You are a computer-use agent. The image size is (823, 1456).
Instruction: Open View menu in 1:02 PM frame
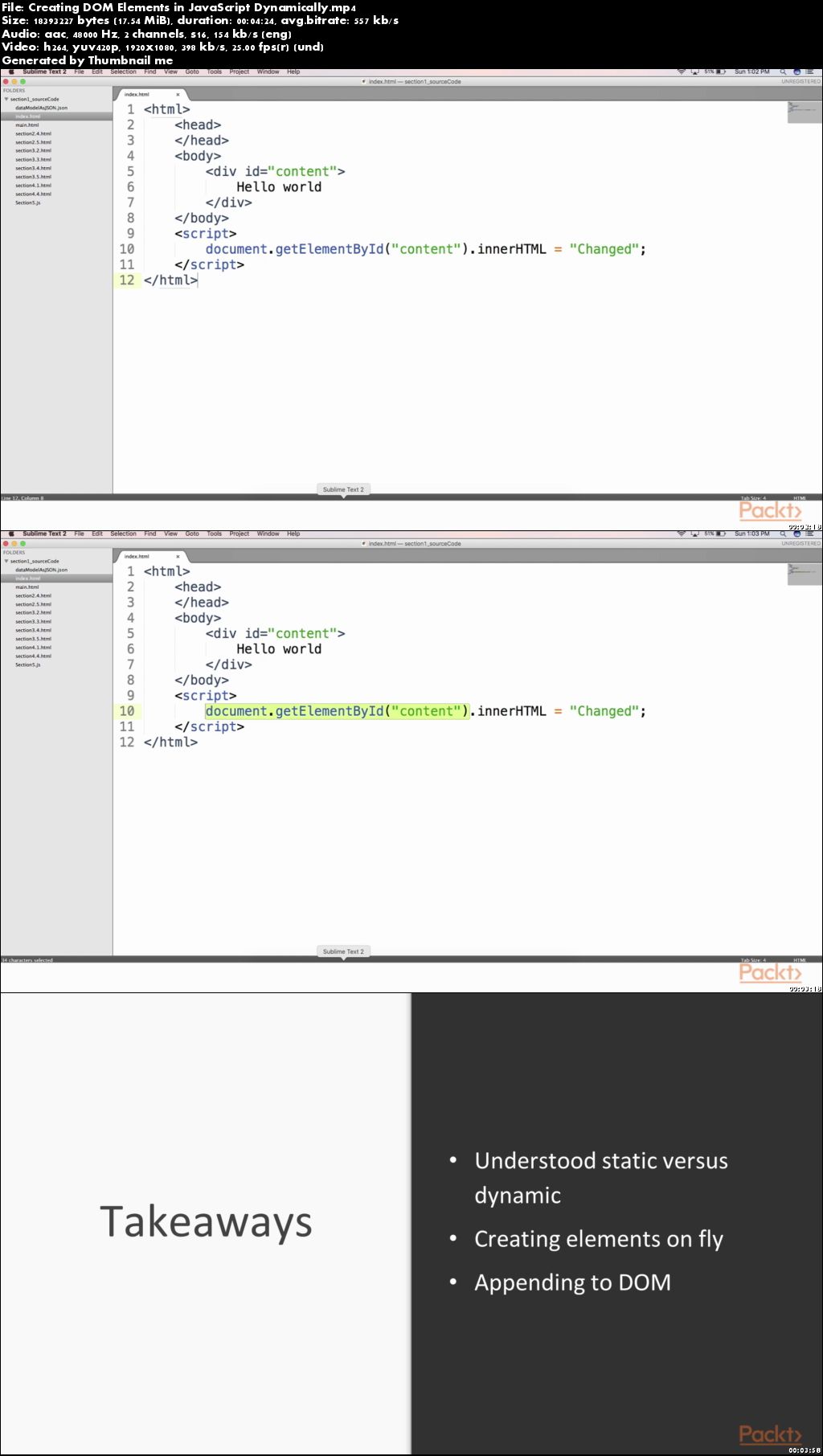pos(171,72)
